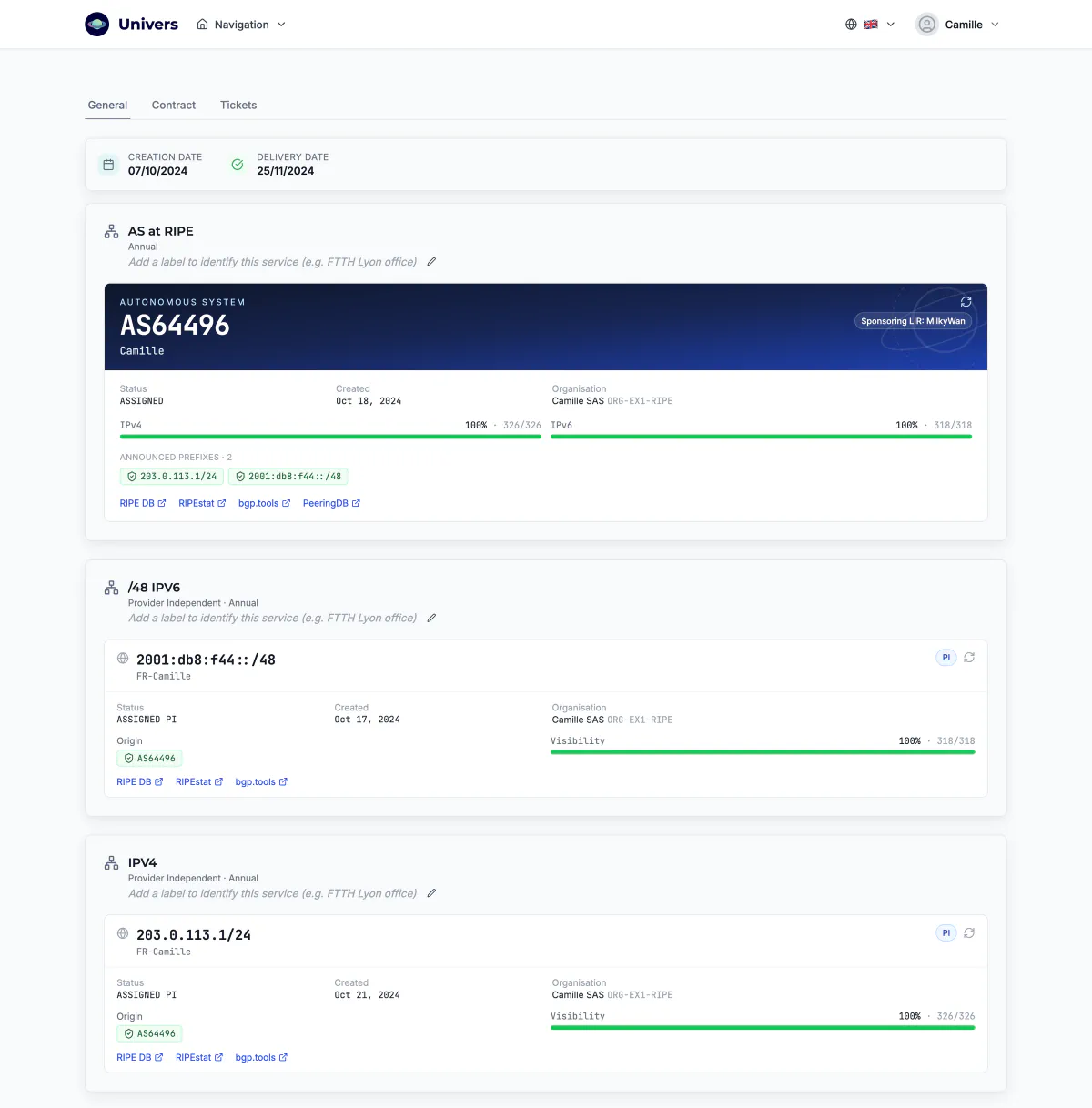Click the calendar icon by Creation Date
The image size is (1092, 1108).
pyautogui.click(x=108, y=165)
